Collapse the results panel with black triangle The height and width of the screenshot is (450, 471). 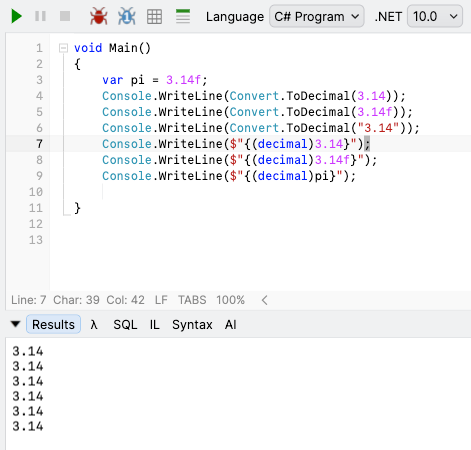[15, 324]
